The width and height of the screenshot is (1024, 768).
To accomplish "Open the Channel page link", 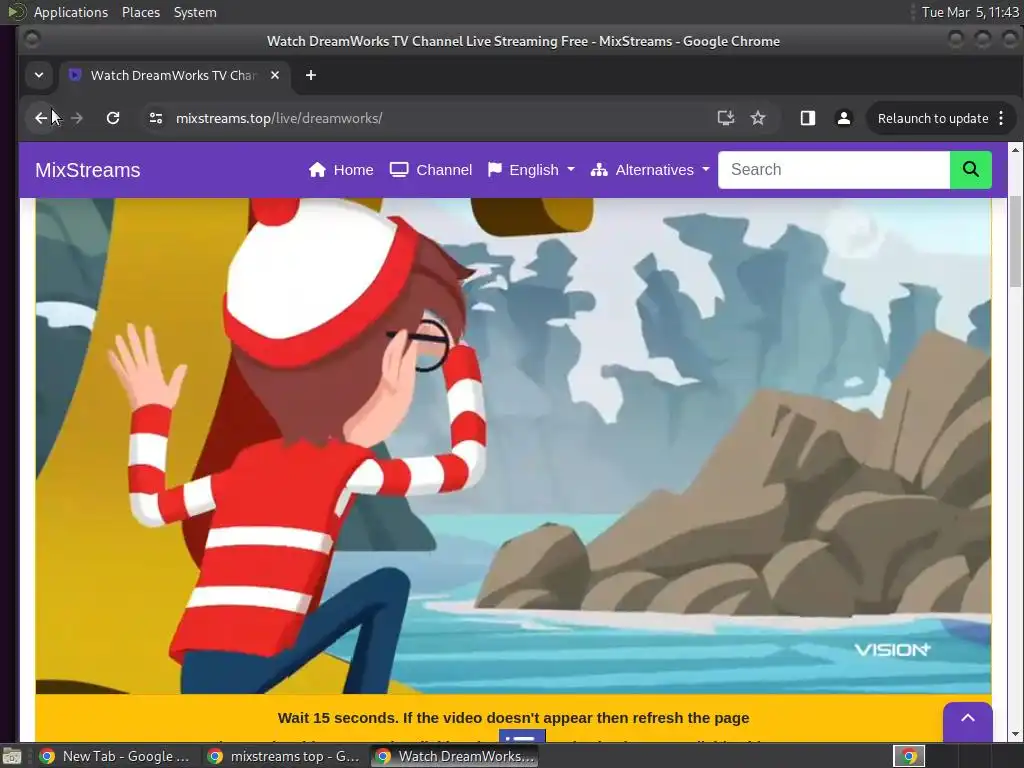I will click(x=431, y=170).
